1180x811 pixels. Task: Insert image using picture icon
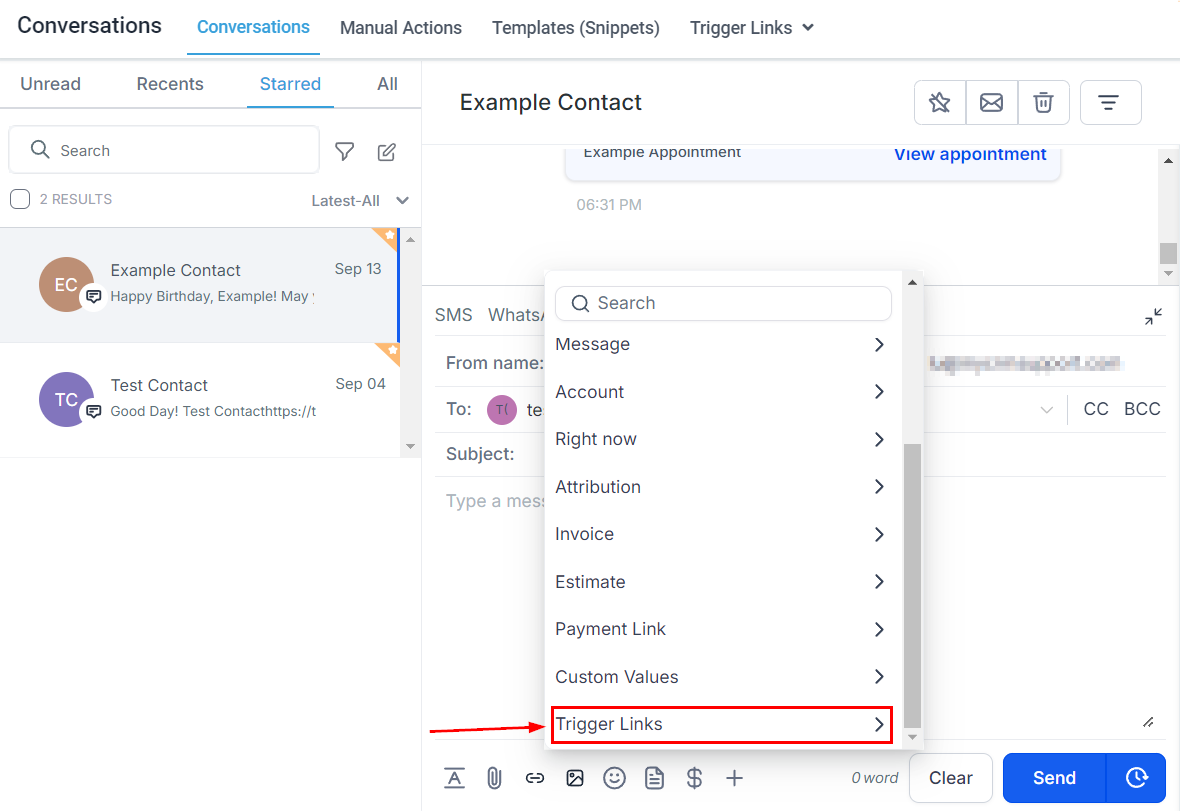click(x=574, y=778)
